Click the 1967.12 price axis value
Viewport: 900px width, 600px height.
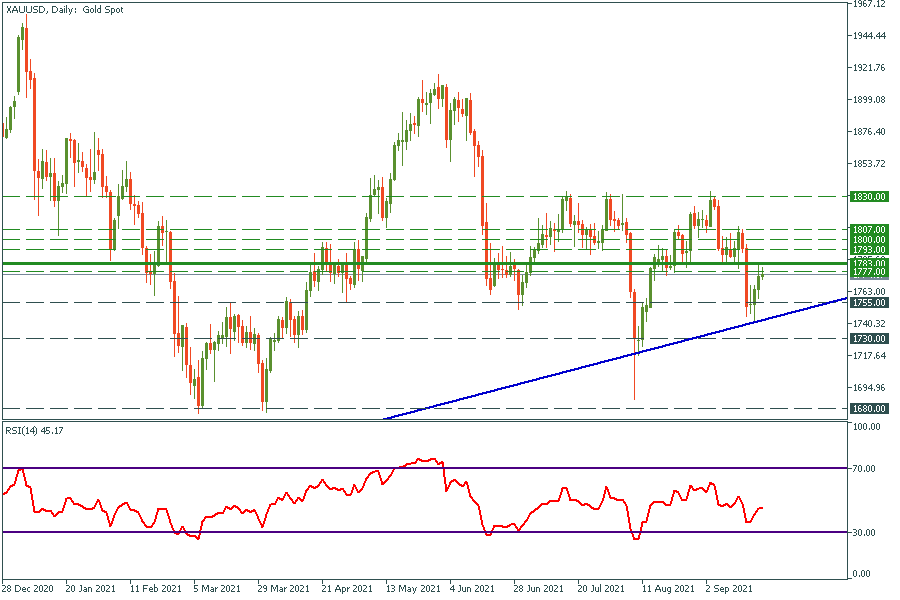tap(868, 5)
